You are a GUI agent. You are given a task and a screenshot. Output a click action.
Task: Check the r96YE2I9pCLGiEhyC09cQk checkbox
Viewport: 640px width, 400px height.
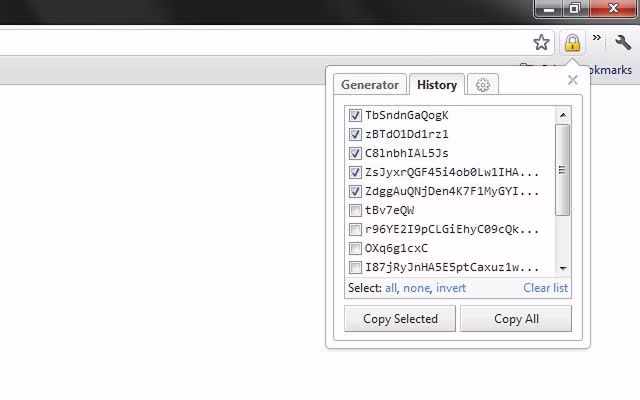tap(355, 229)
